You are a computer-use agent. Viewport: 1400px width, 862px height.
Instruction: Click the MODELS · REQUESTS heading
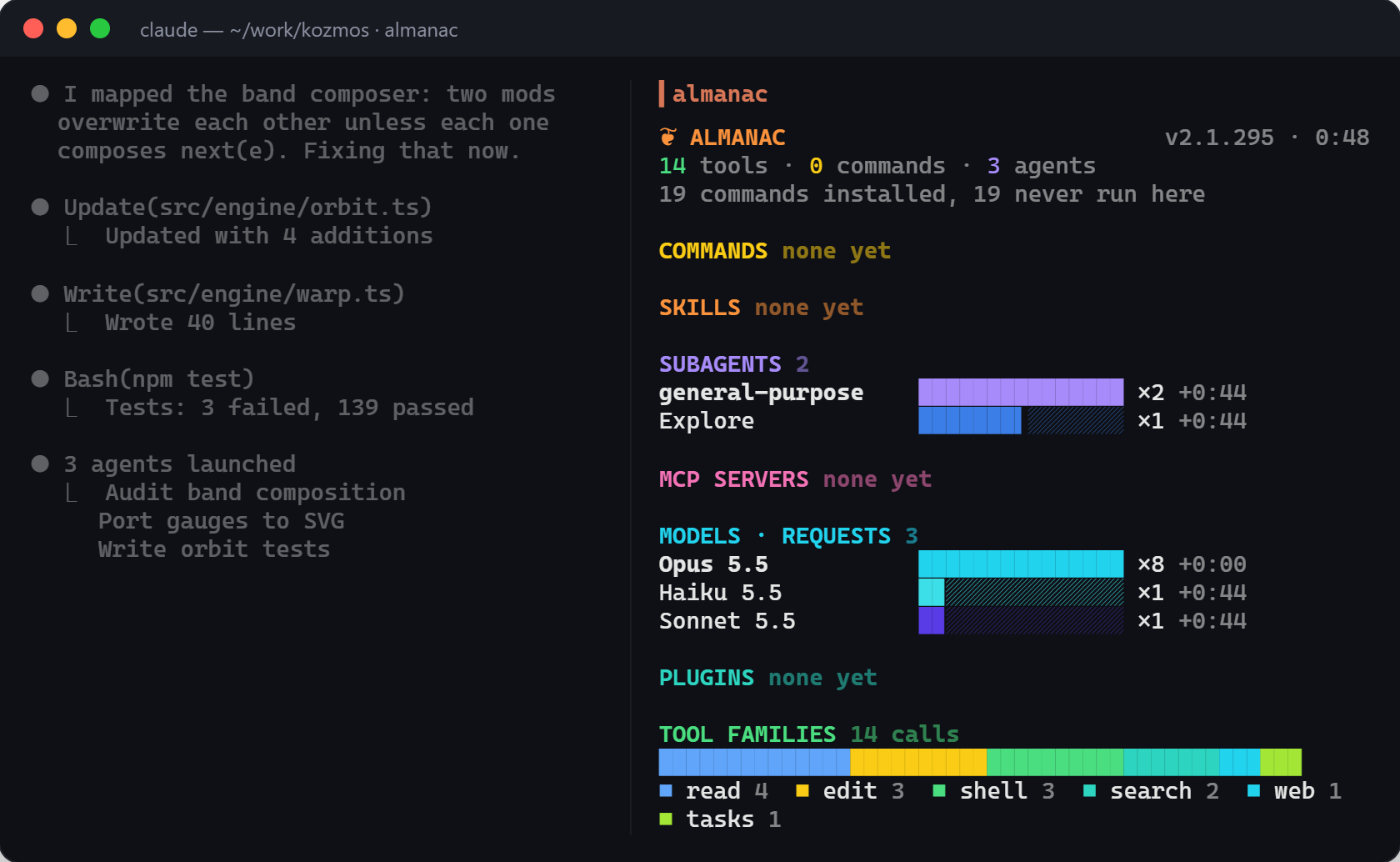pos(775,536)
